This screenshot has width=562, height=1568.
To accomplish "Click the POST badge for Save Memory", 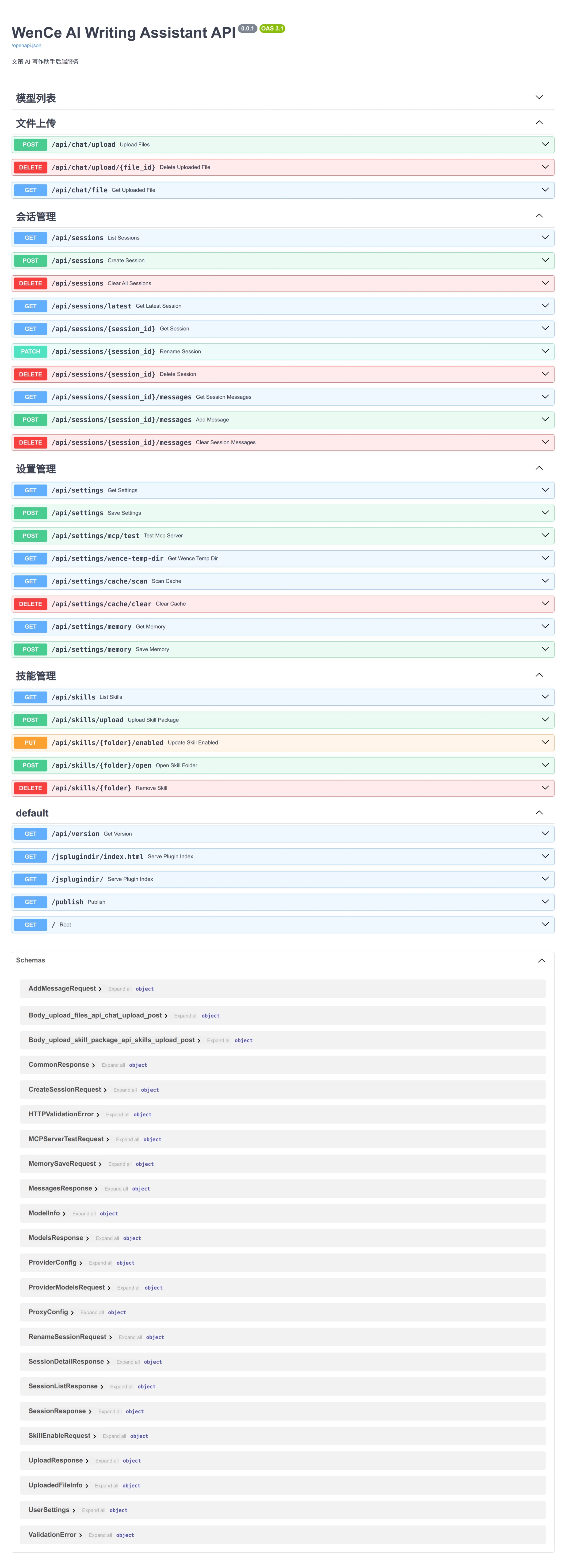I will tap(31, 649).
